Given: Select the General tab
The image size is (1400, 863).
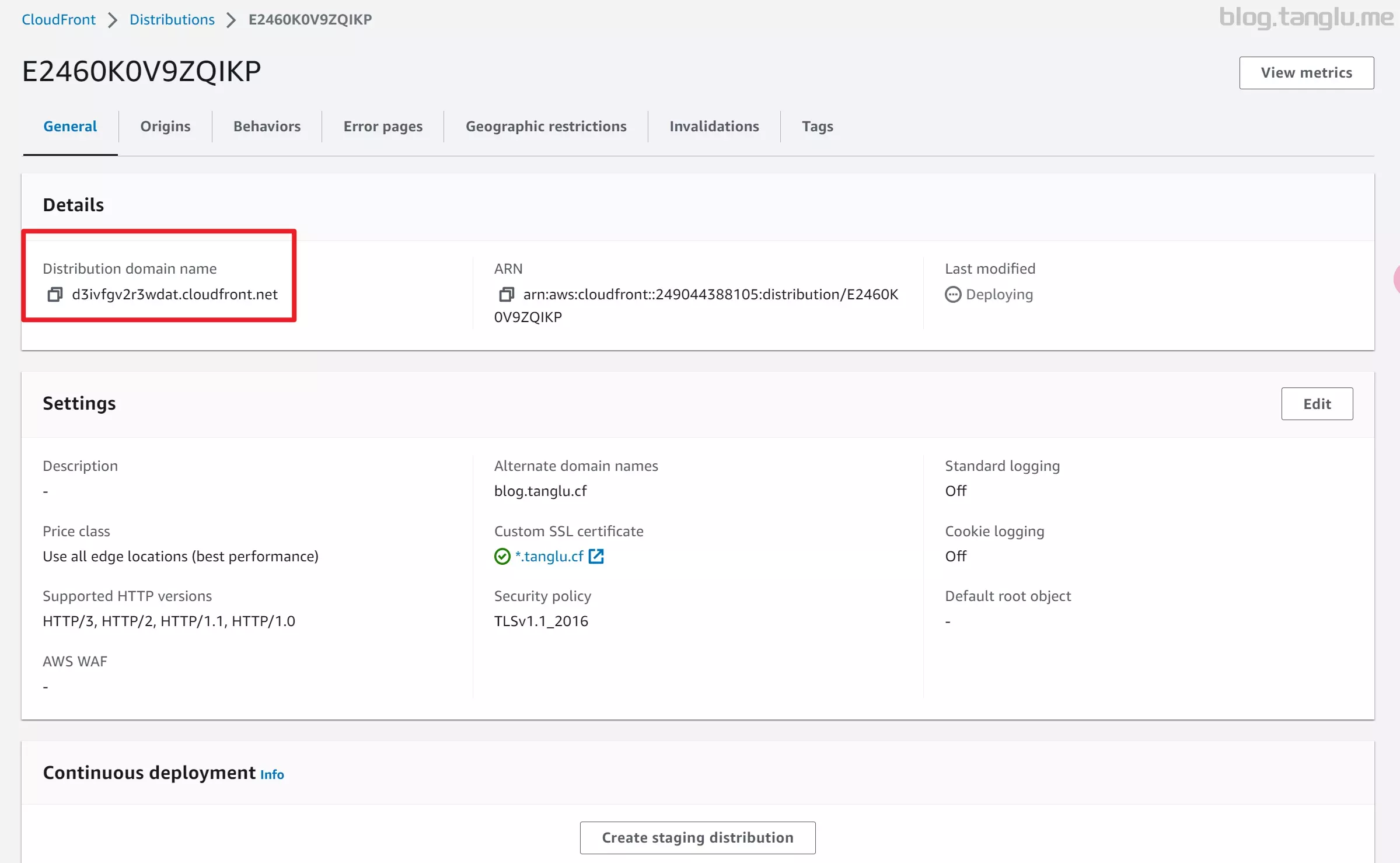Looking at the screenshot, I should pos(70,126).
